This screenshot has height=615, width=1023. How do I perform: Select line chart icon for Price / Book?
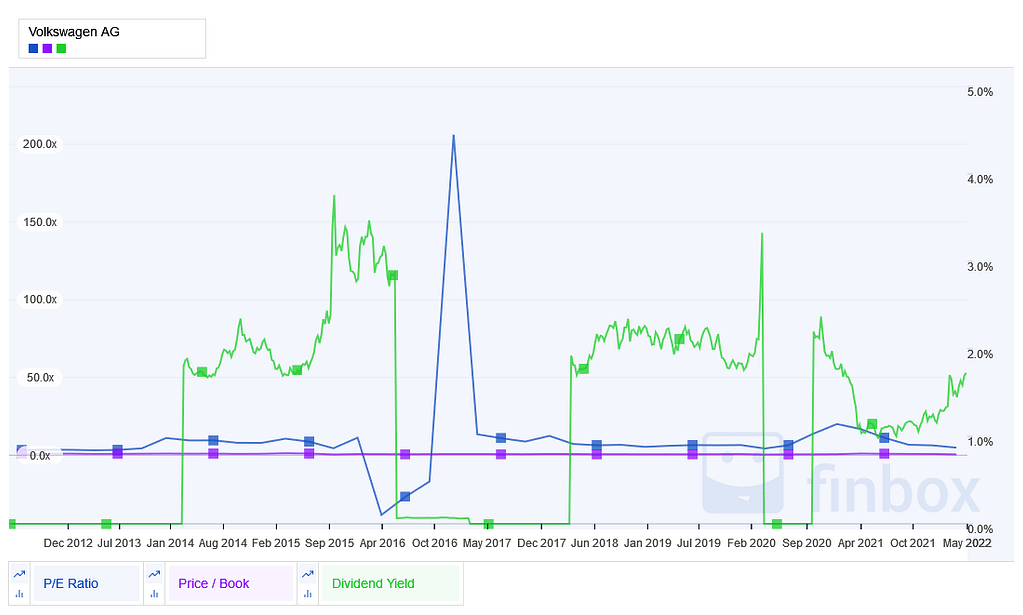coord(154,575)
